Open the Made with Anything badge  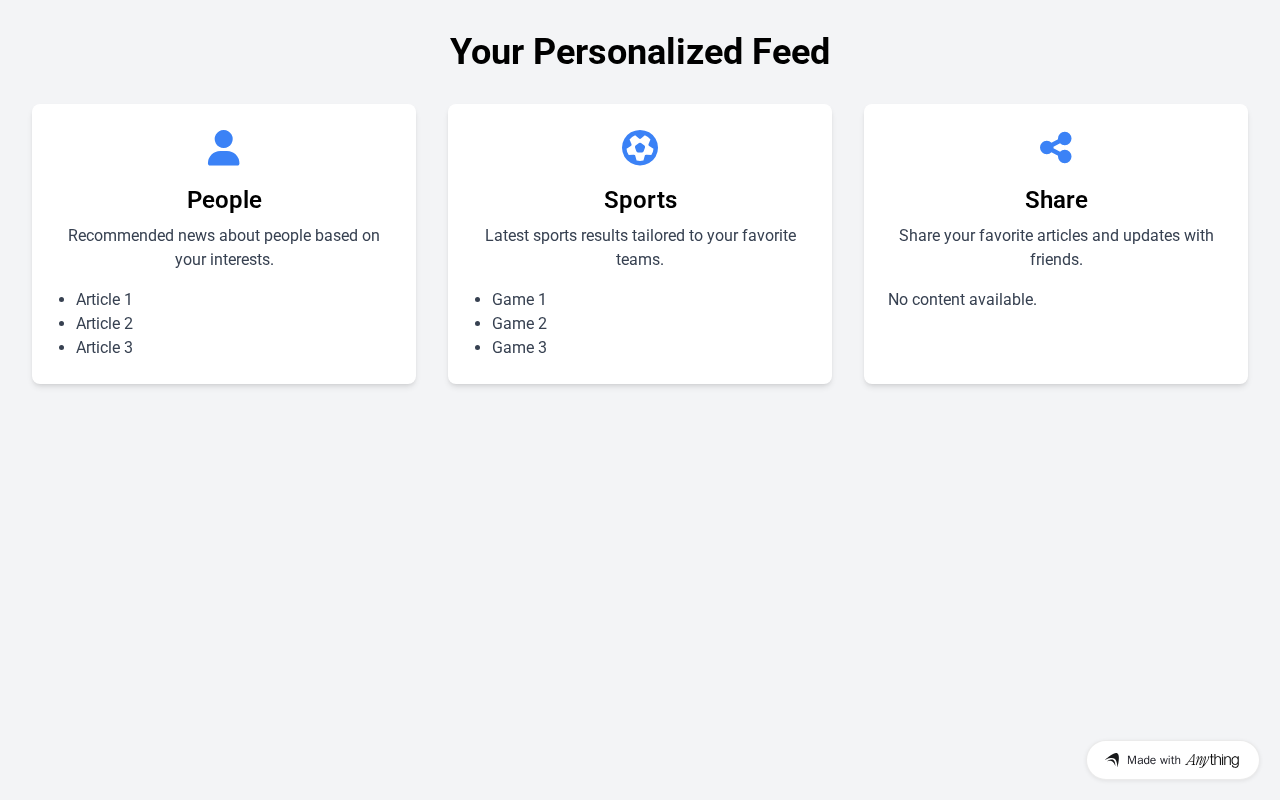click(x=1172, y=760)
